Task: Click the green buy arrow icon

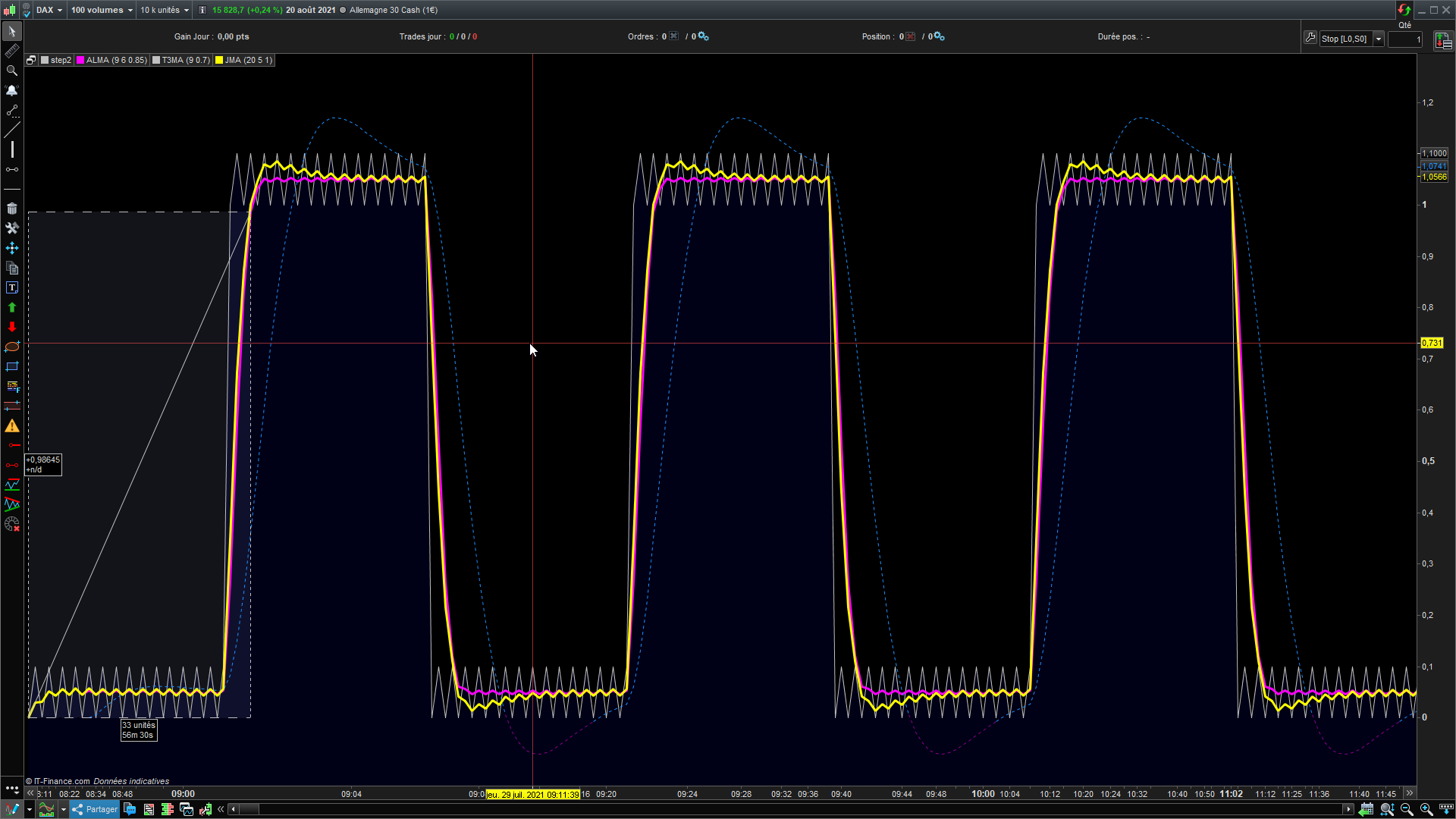Action: pyautogui.click(x=11, y=307)
